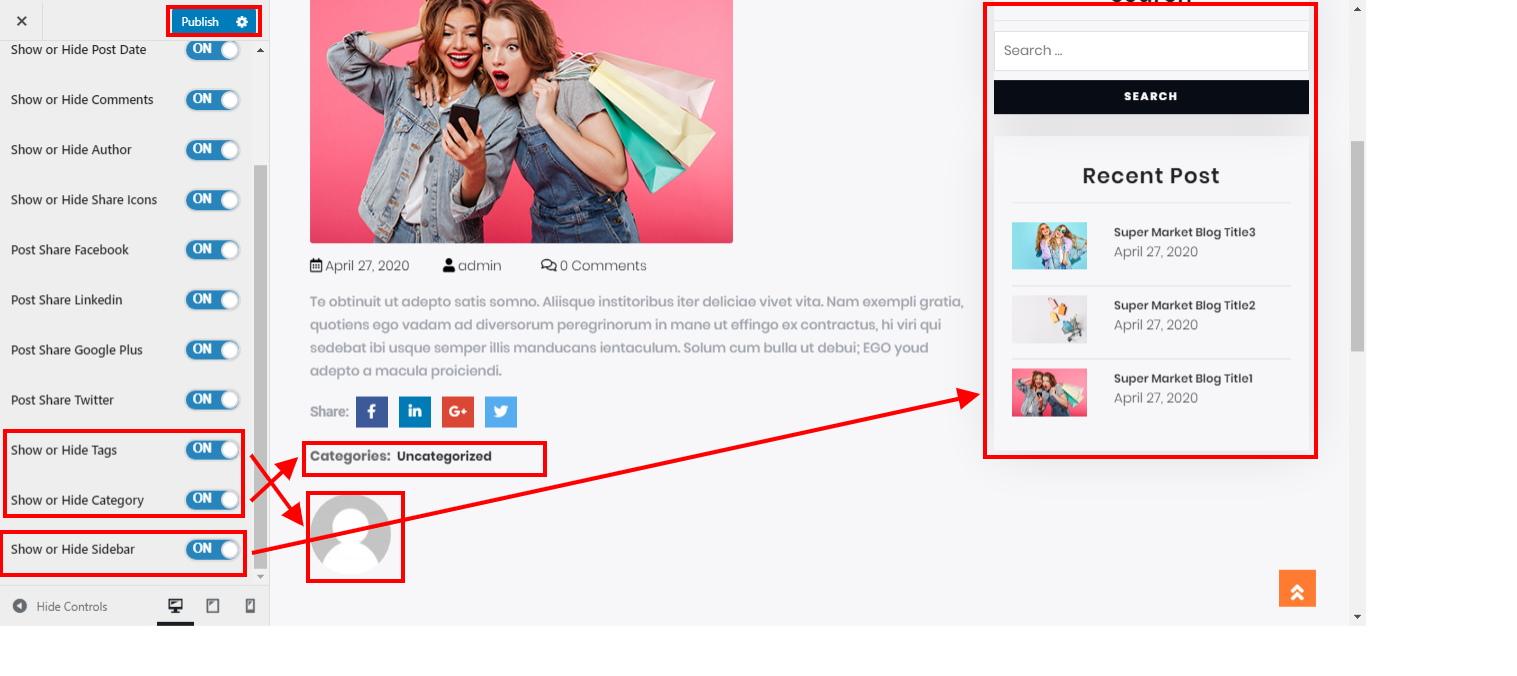Open Super Market Blog Title3 post
Image resolution: width=1517 pixels, height=676 pixels.
pyautogui.click(x=1184, y=232)
